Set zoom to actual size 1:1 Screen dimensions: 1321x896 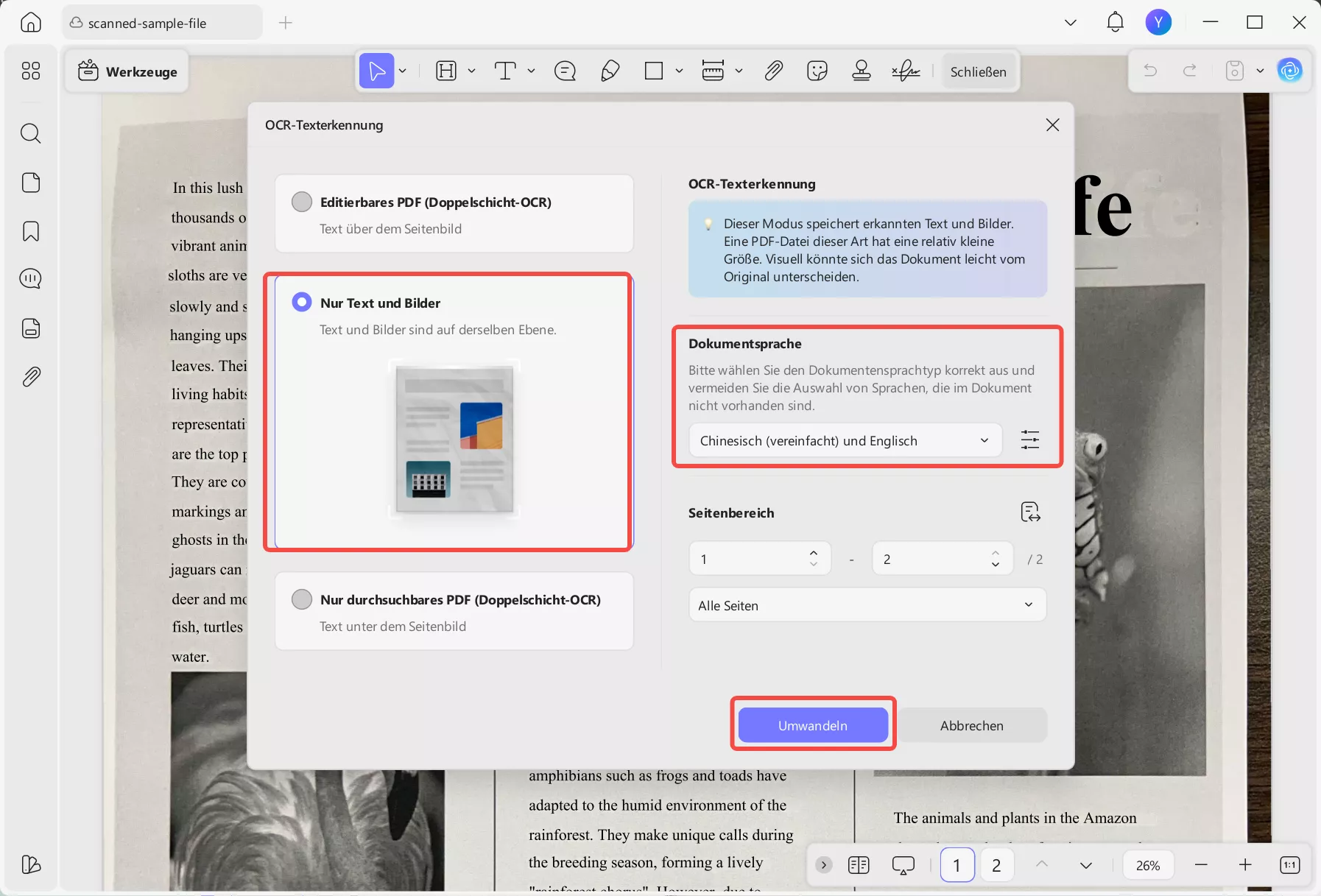pyautogui.click(x=1290, y=865)
